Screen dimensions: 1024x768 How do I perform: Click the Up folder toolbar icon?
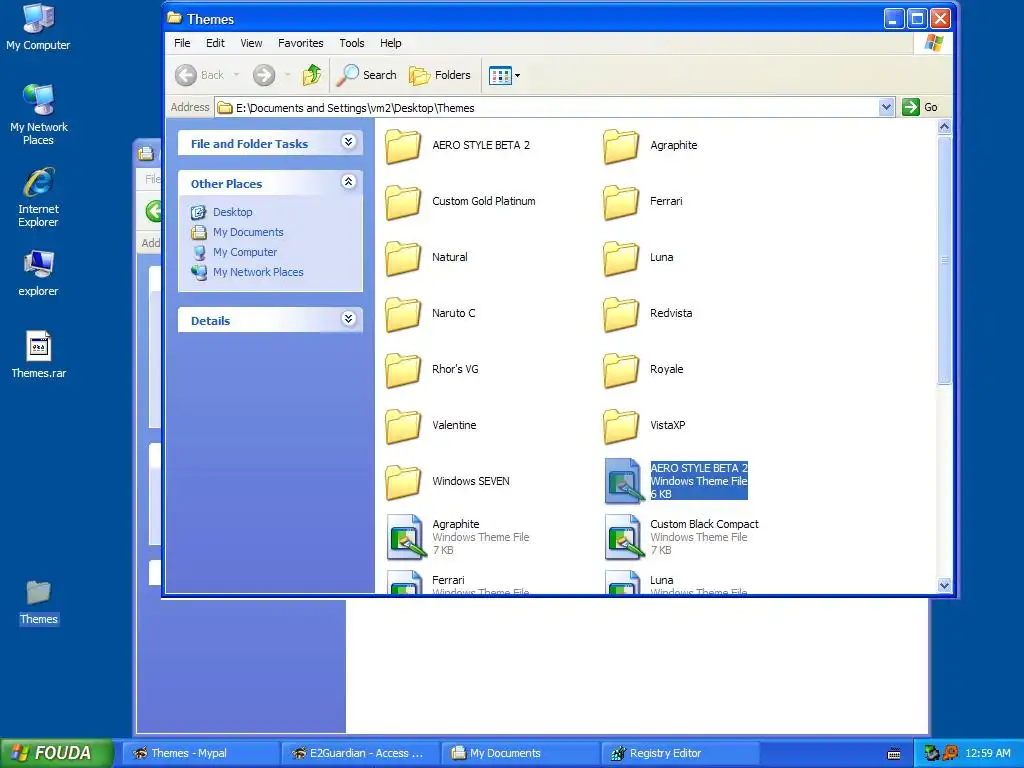click(x=312, y=75)
